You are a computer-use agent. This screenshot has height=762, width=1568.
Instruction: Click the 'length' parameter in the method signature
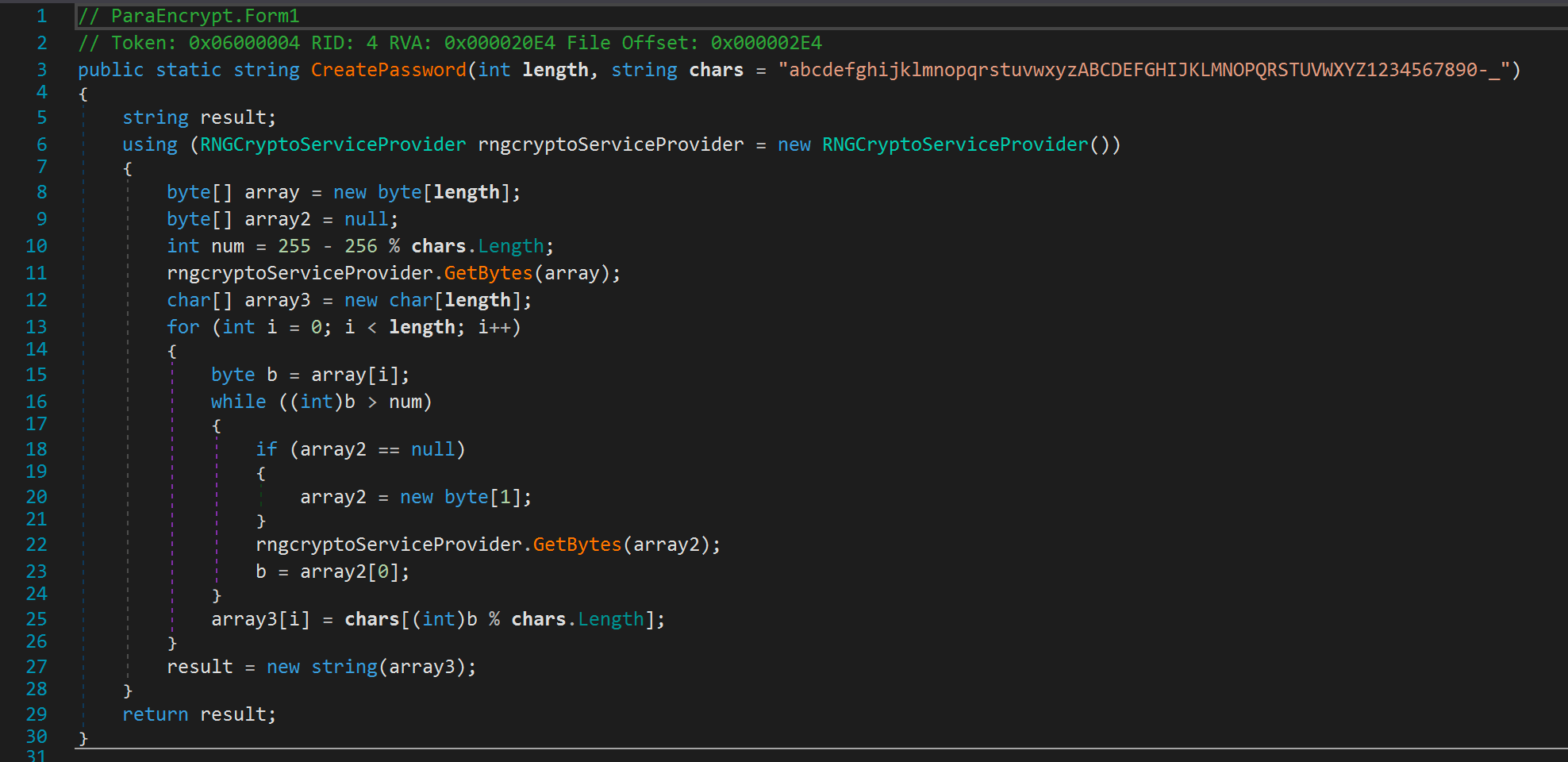(555, 70)
